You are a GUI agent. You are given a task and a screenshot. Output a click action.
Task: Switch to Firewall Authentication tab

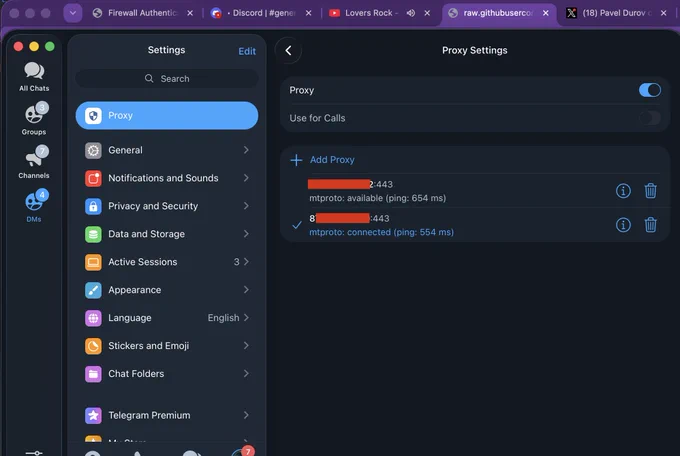point(142,13)
